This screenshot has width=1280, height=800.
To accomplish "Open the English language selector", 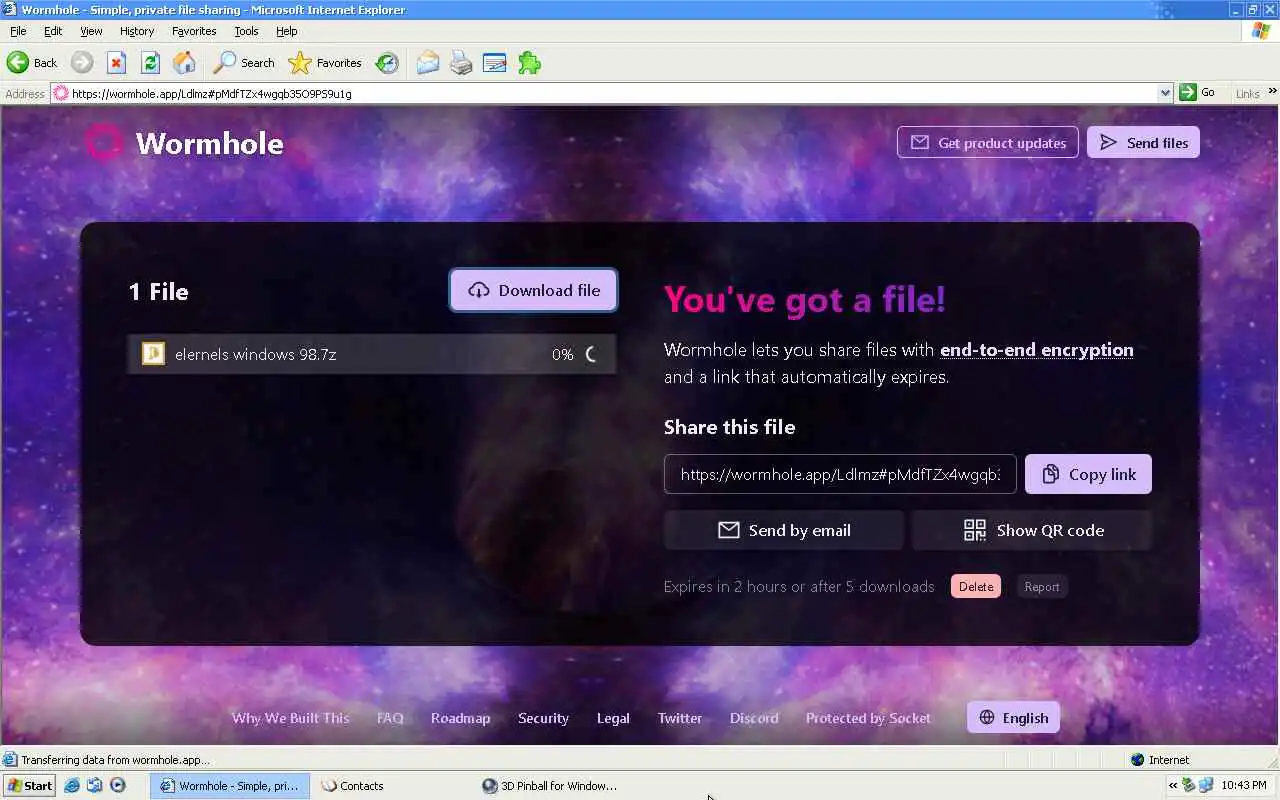I will click(1013, 717).
